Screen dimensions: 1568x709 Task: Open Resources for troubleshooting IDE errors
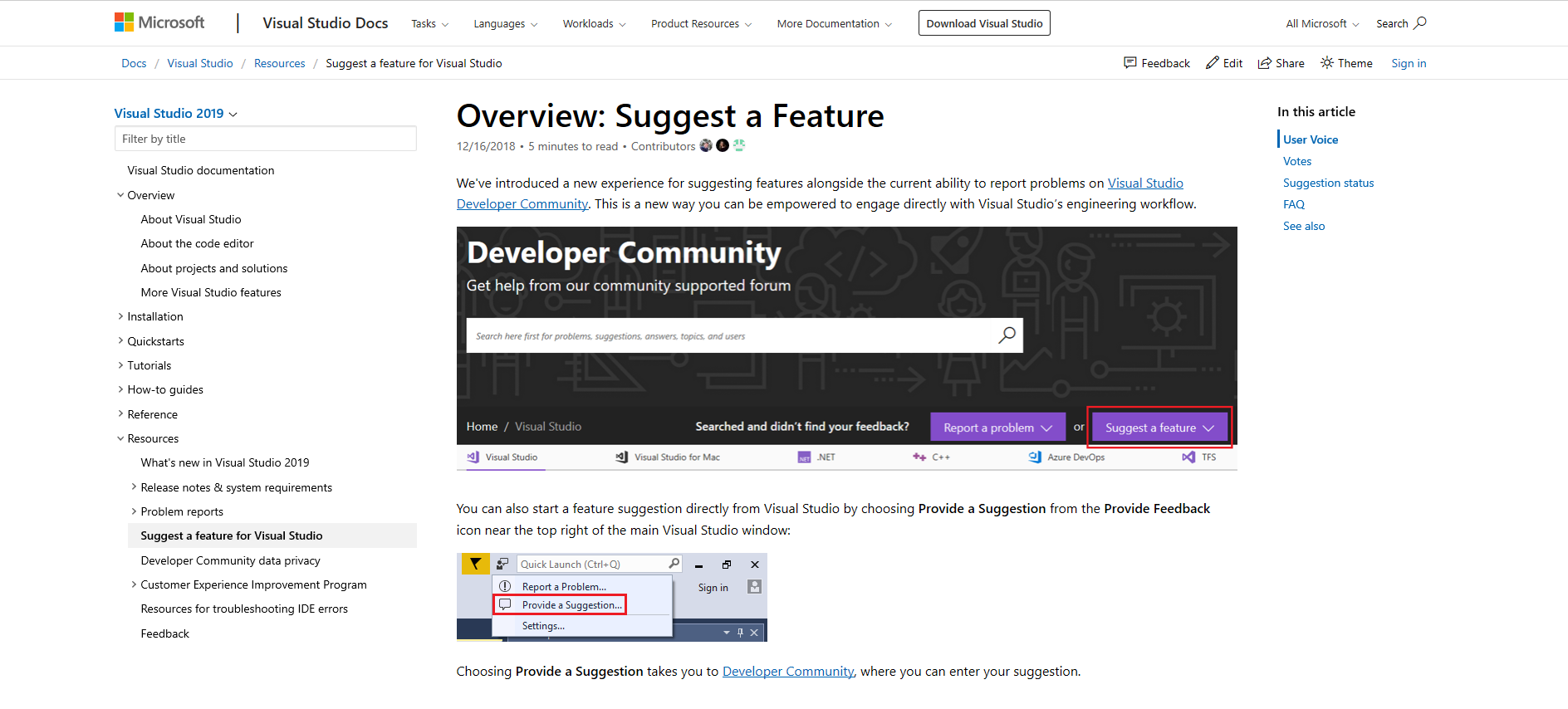click(244, 609)
